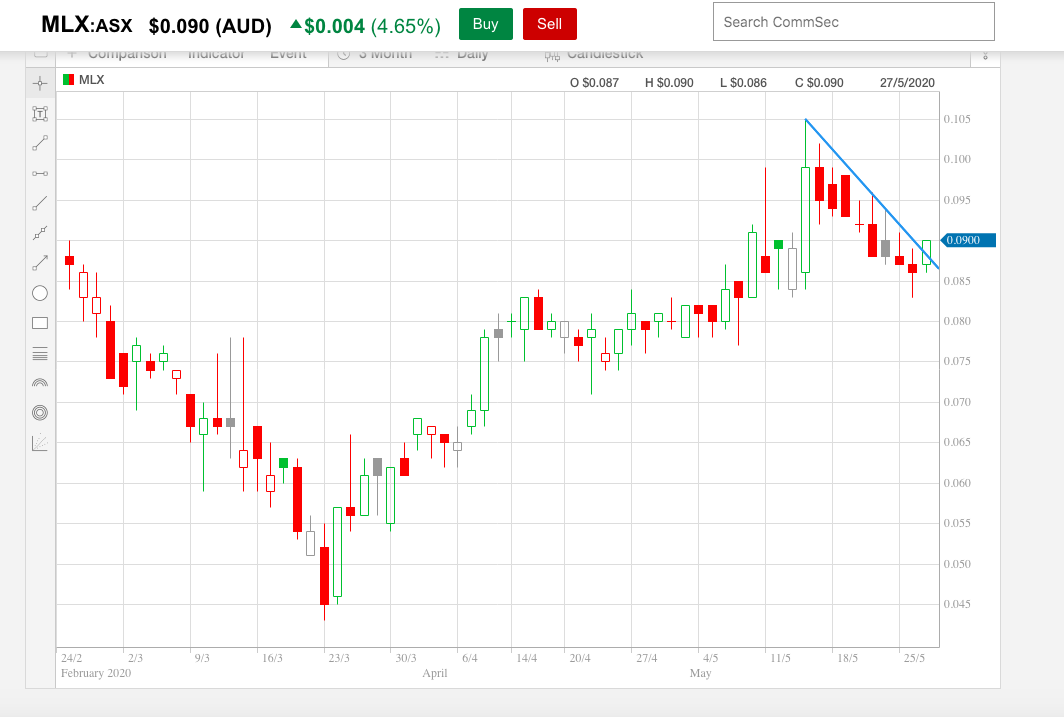
Task: Click the red Sell button
Action: click(550, 24)
